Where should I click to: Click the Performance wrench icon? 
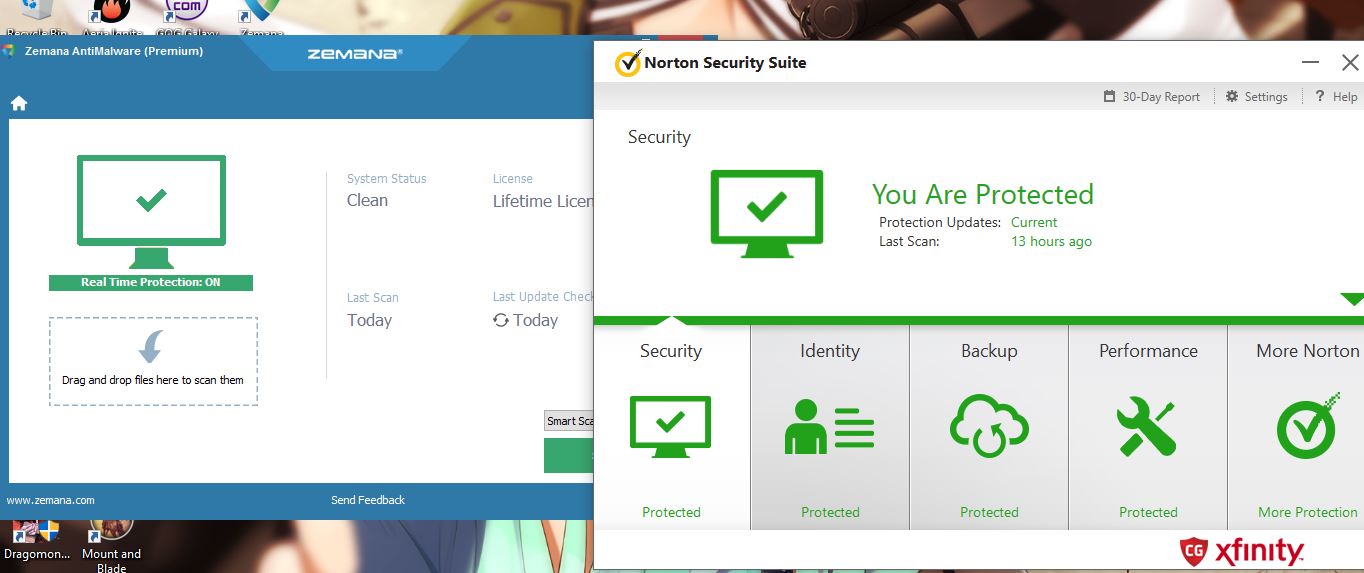(1148, 427)
